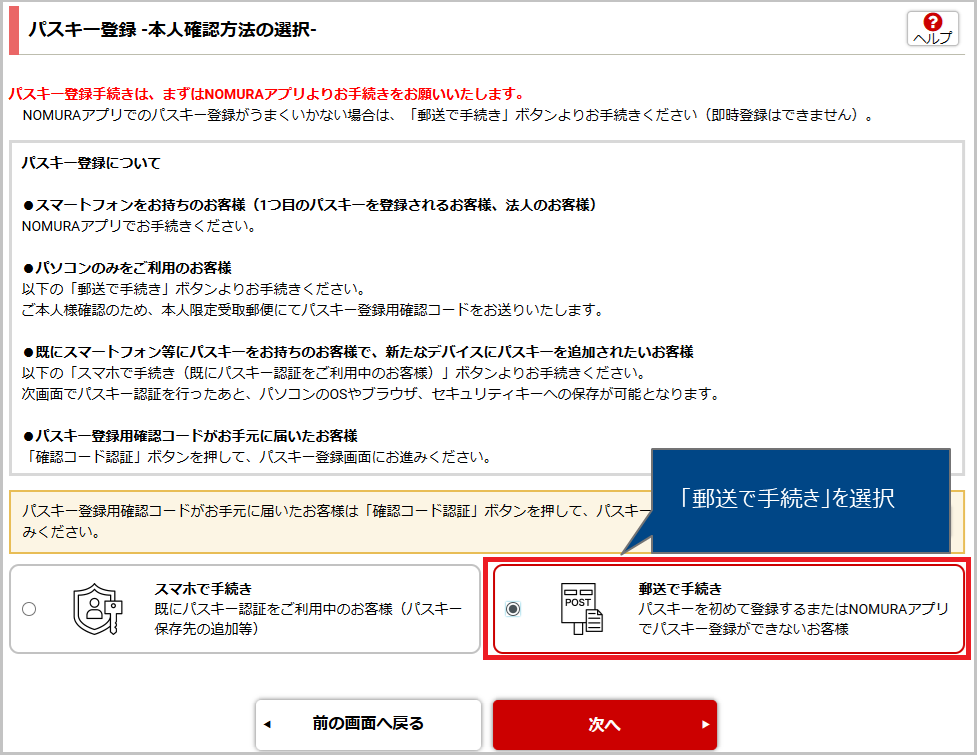Screen dimensions: 978x755
Task: Click the スマホで手続き option title
Action: (203, 588)
